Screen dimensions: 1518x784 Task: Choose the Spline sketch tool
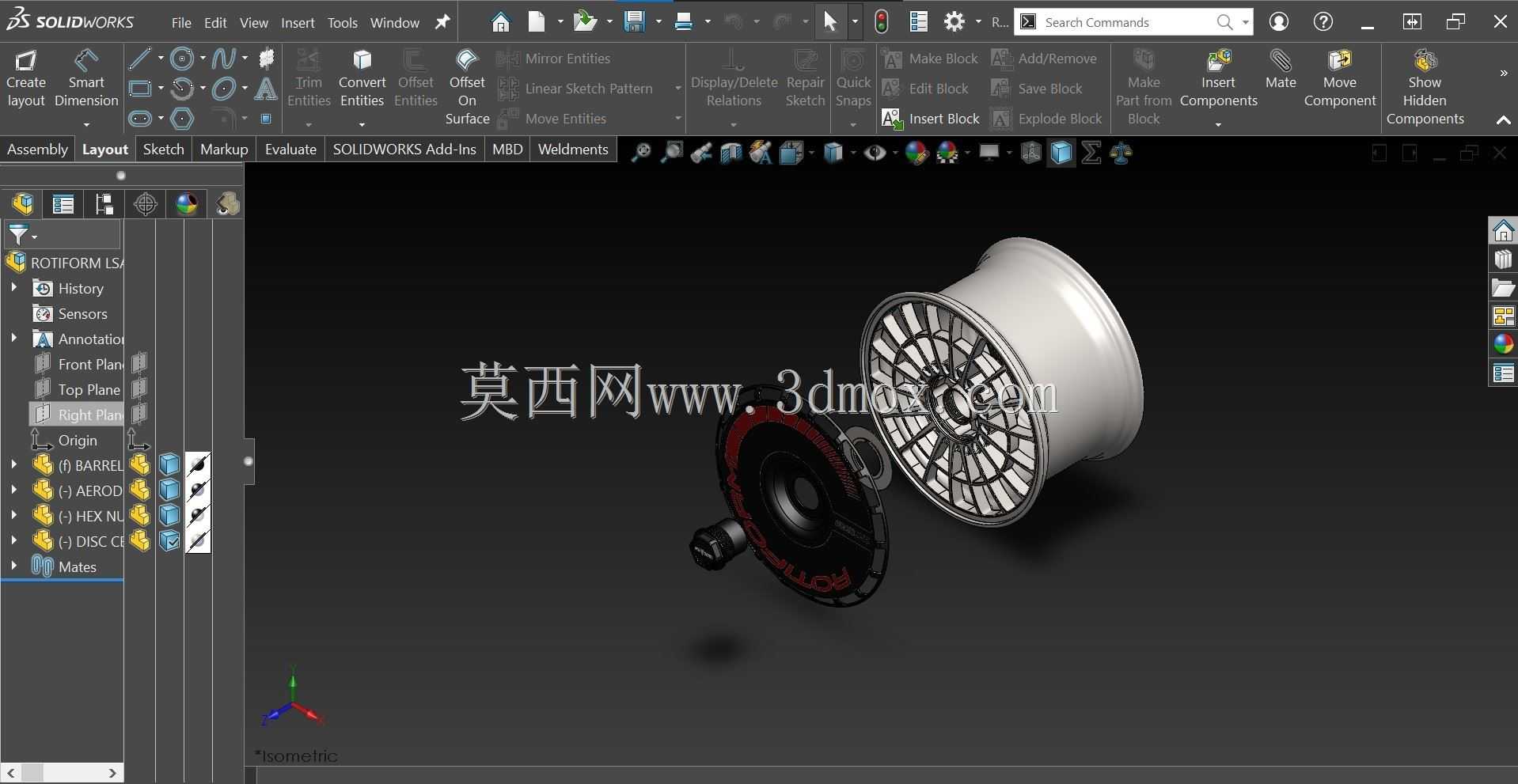(x=224, y=58)
